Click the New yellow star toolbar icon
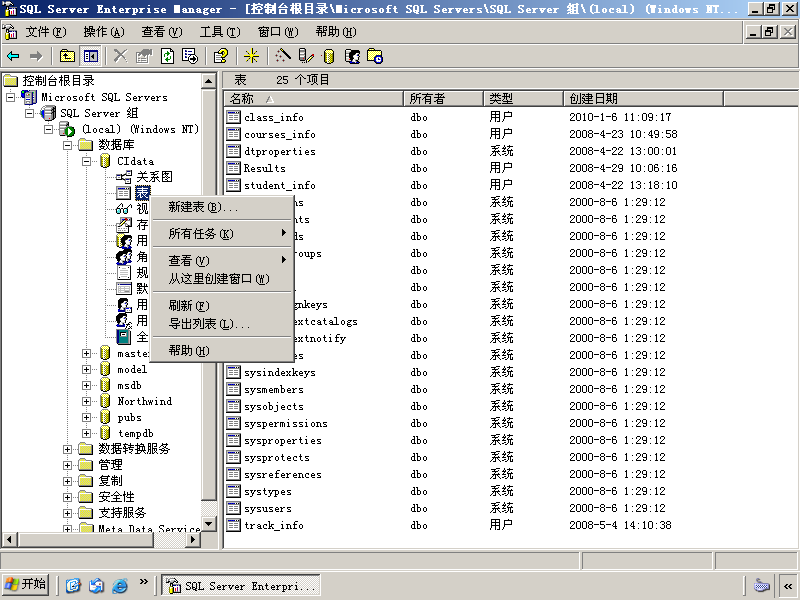 [252, 56]
